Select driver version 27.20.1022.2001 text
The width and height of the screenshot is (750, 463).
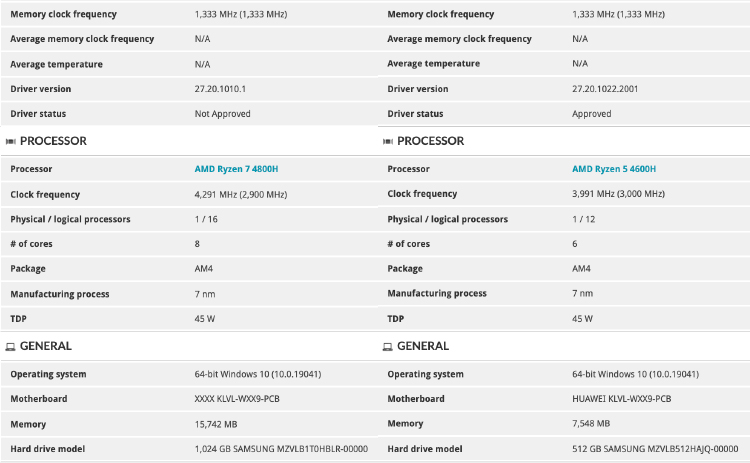tap(605, 89)
